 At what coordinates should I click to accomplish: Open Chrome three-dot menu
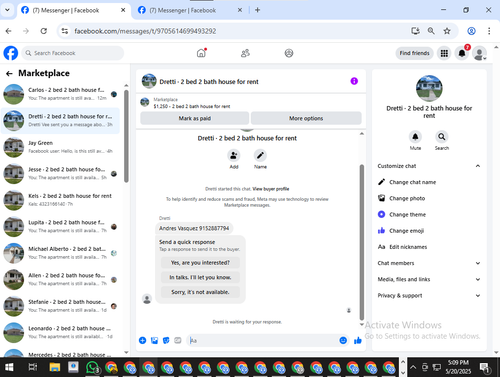(489, 31)
